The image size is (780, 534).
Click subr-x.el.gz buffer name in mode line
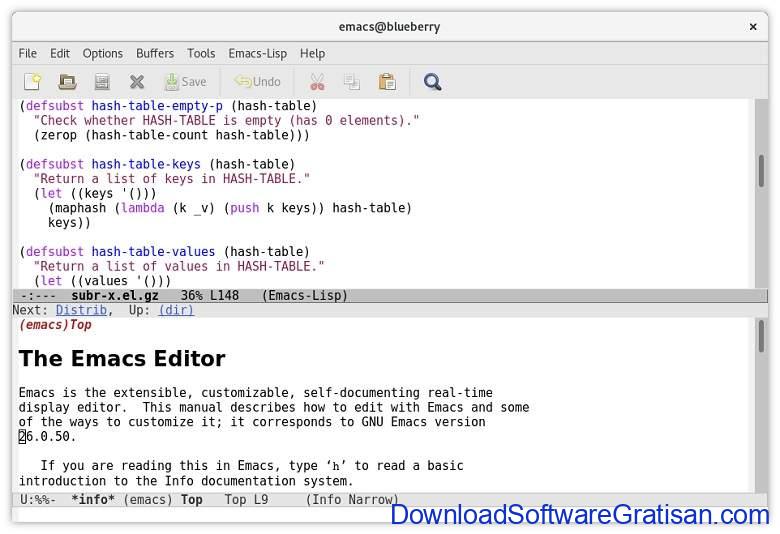coord(114,295)
